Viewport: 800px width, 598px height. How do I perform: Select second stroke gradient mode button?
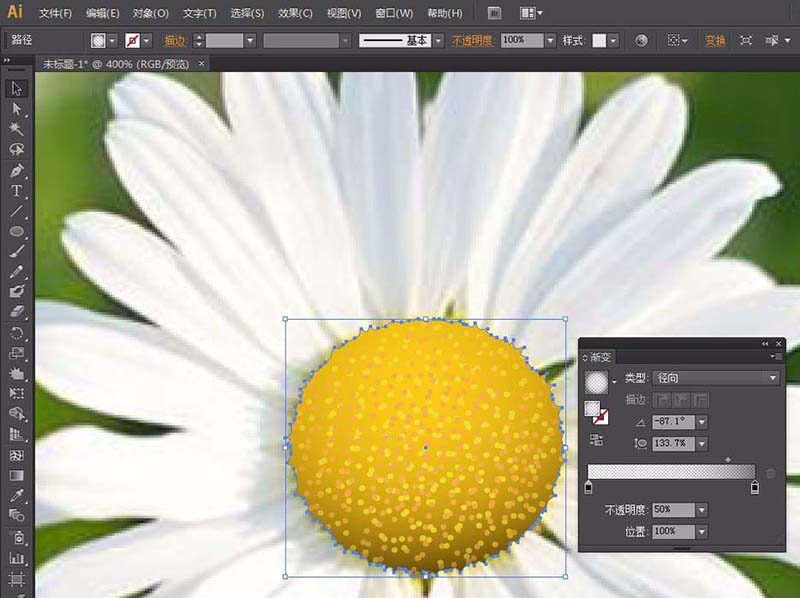(x=682, y=400)
